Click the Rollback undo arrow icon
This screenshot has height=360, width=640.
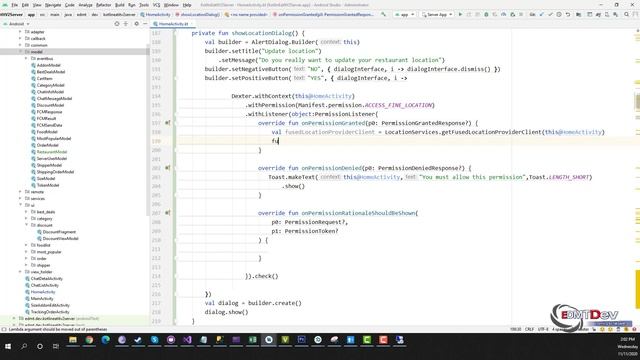(568, 14)
